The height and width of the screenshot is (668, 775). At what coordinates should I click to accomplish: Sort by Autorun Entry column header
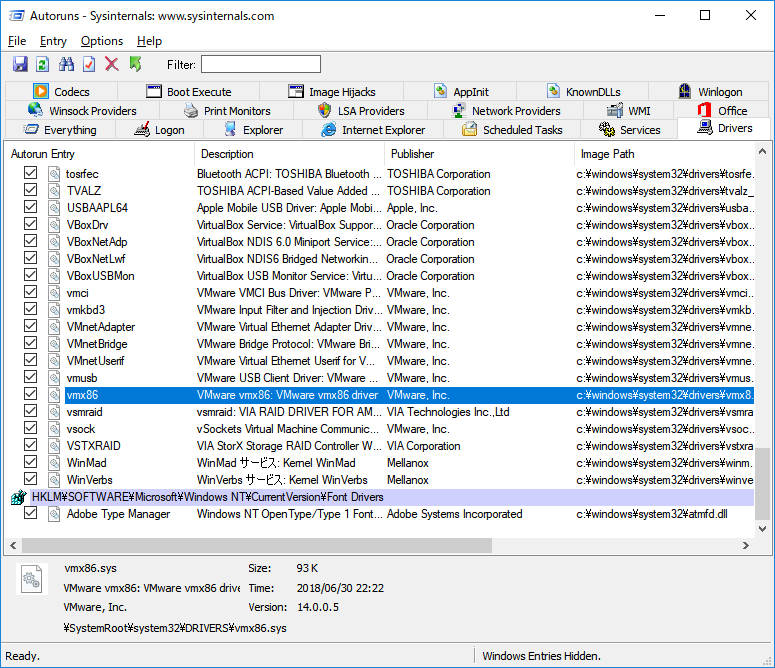[100, 154]
